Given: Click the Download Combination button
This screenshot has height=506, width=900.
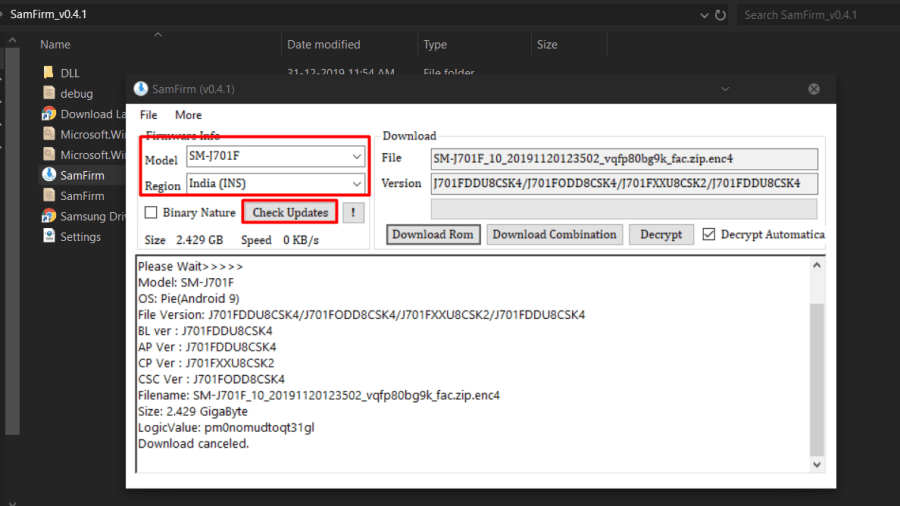Looking at the screenshot, I should [554, 234].
